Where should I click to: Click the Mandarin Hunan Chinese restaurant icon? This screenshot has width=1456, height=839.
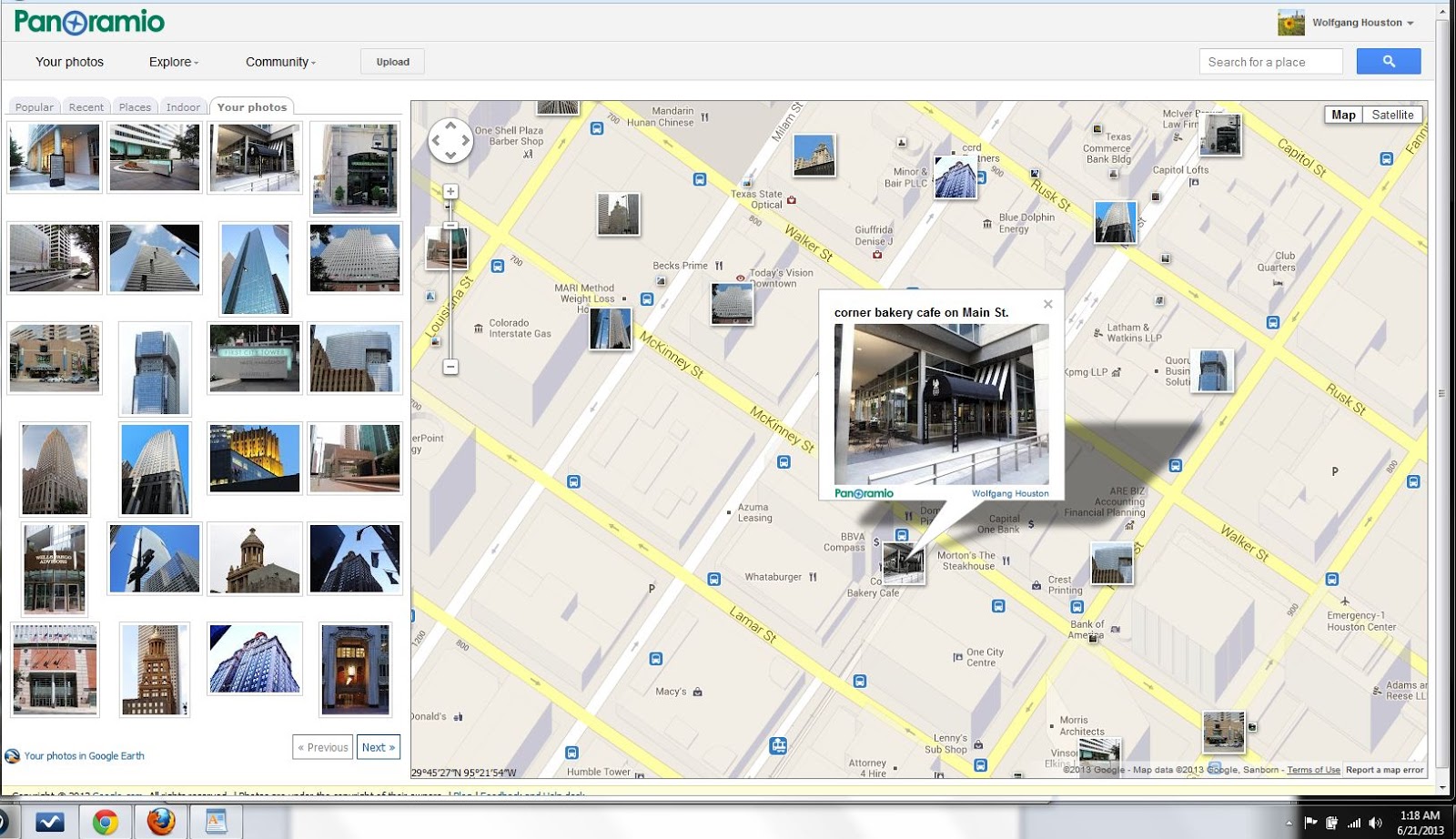coord(704,116)
